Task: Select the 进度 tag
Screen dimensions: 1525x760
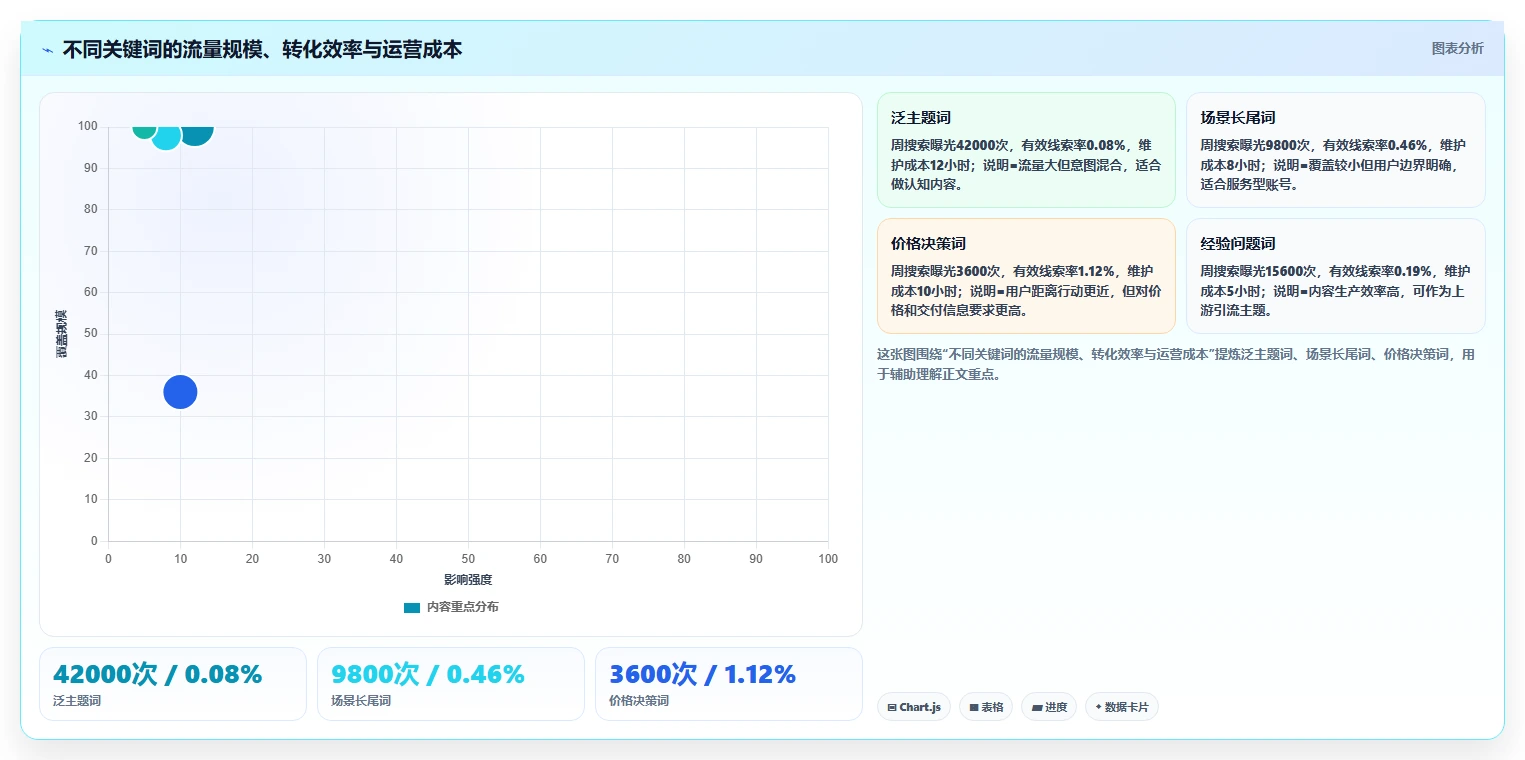Action: point(1049,707)
